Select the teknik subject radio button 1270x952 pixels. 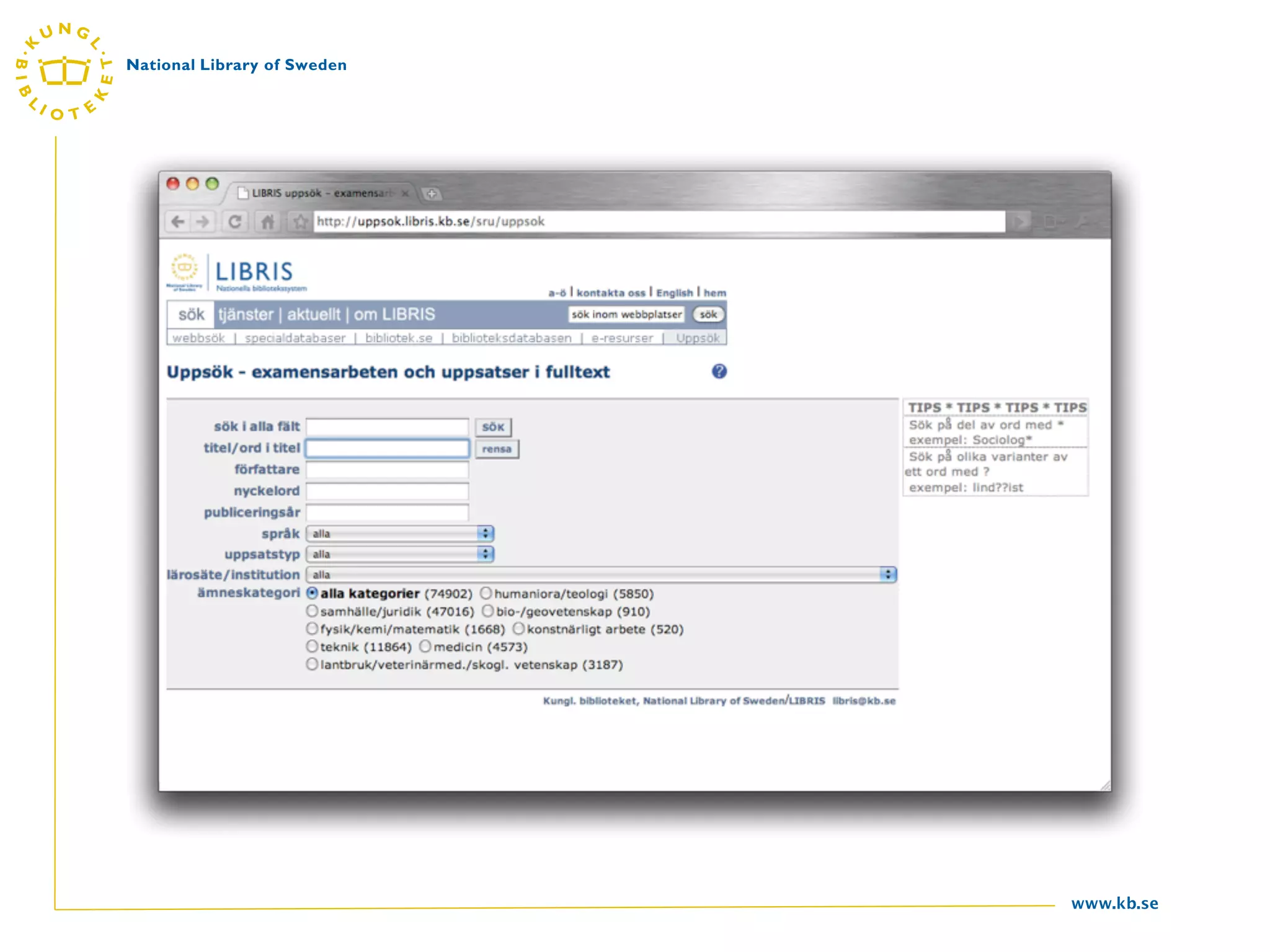tap(312, 646)
